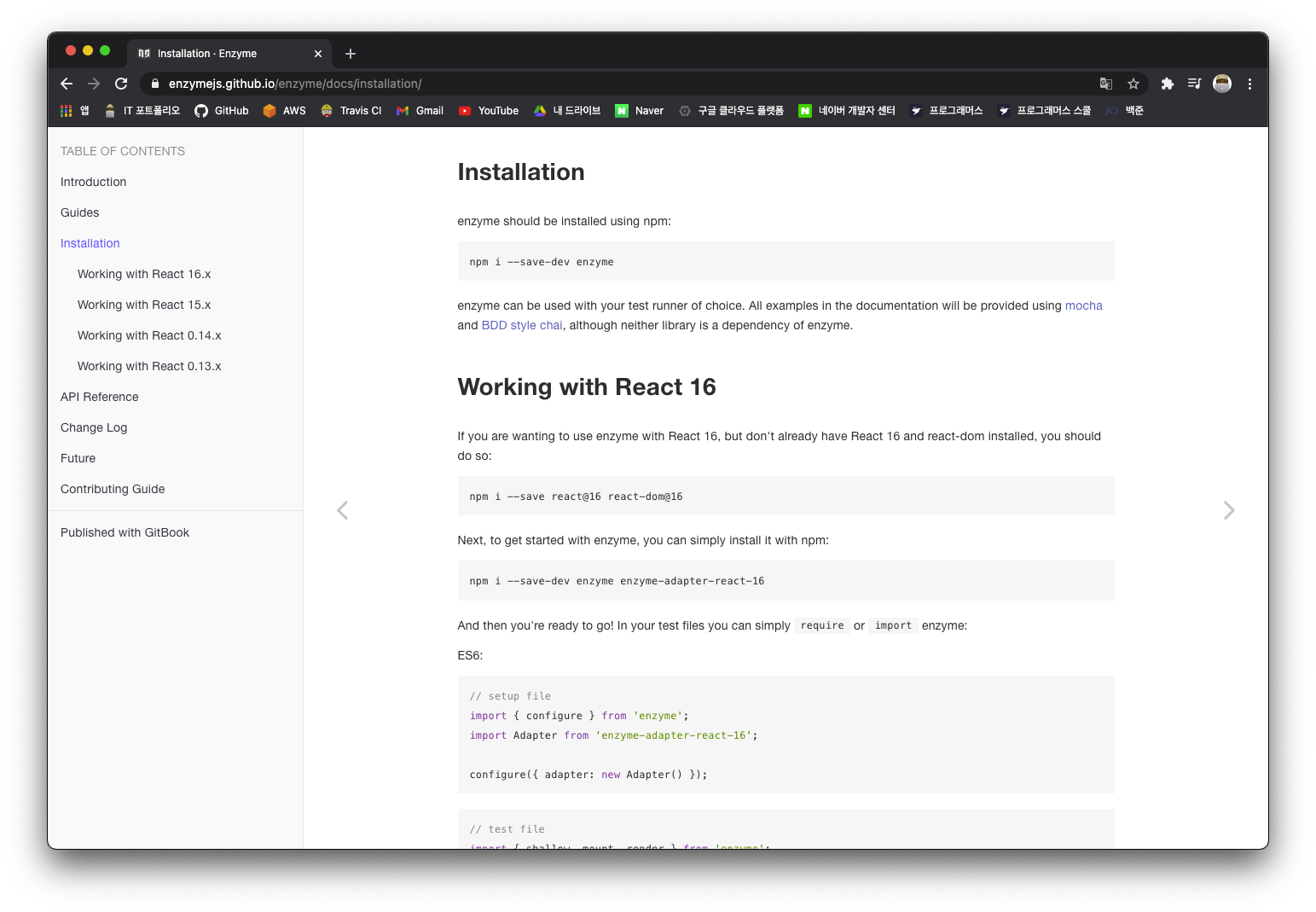Screen dimensions: 1316x912
Task: Follow the BDD style chai link
Action: (522, 325)
